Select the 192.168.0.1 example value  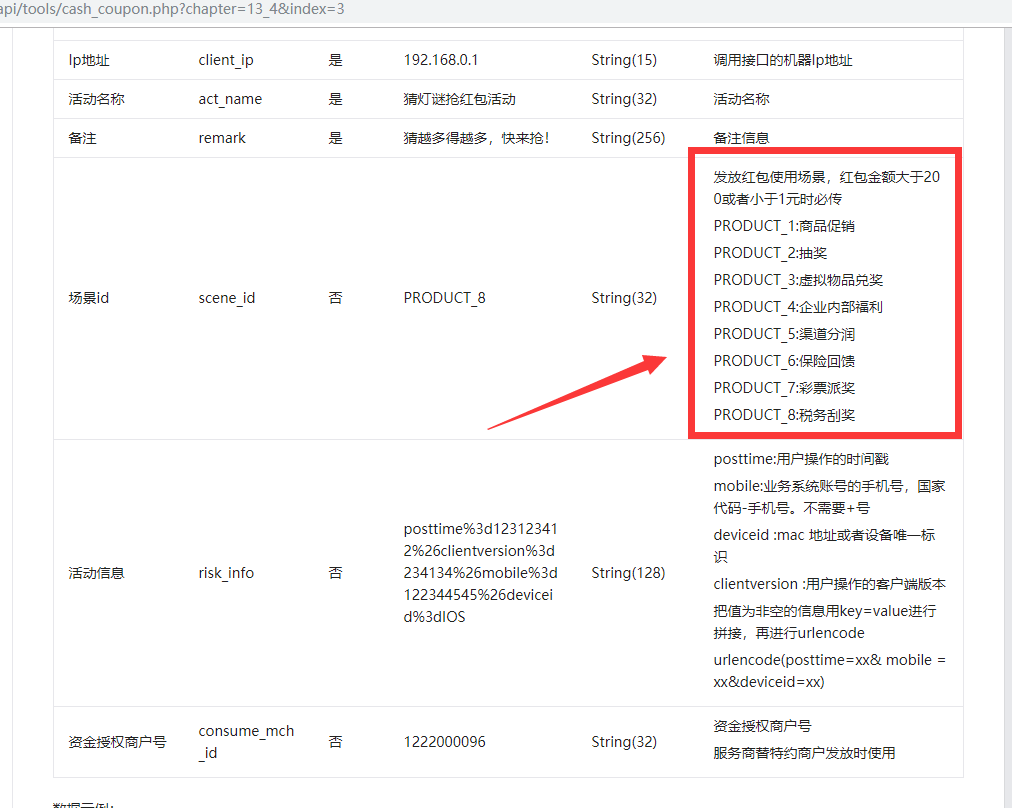point(441,60)
